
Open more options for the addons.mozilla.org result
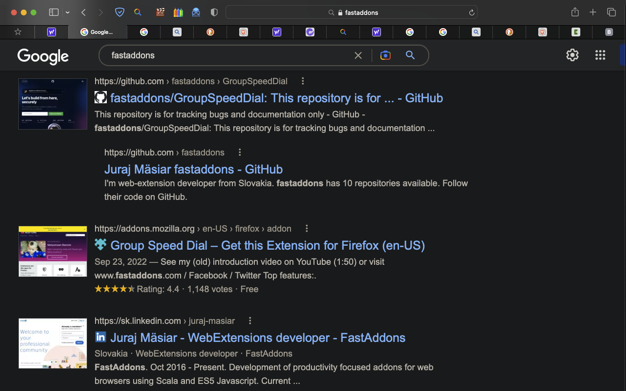307,228
